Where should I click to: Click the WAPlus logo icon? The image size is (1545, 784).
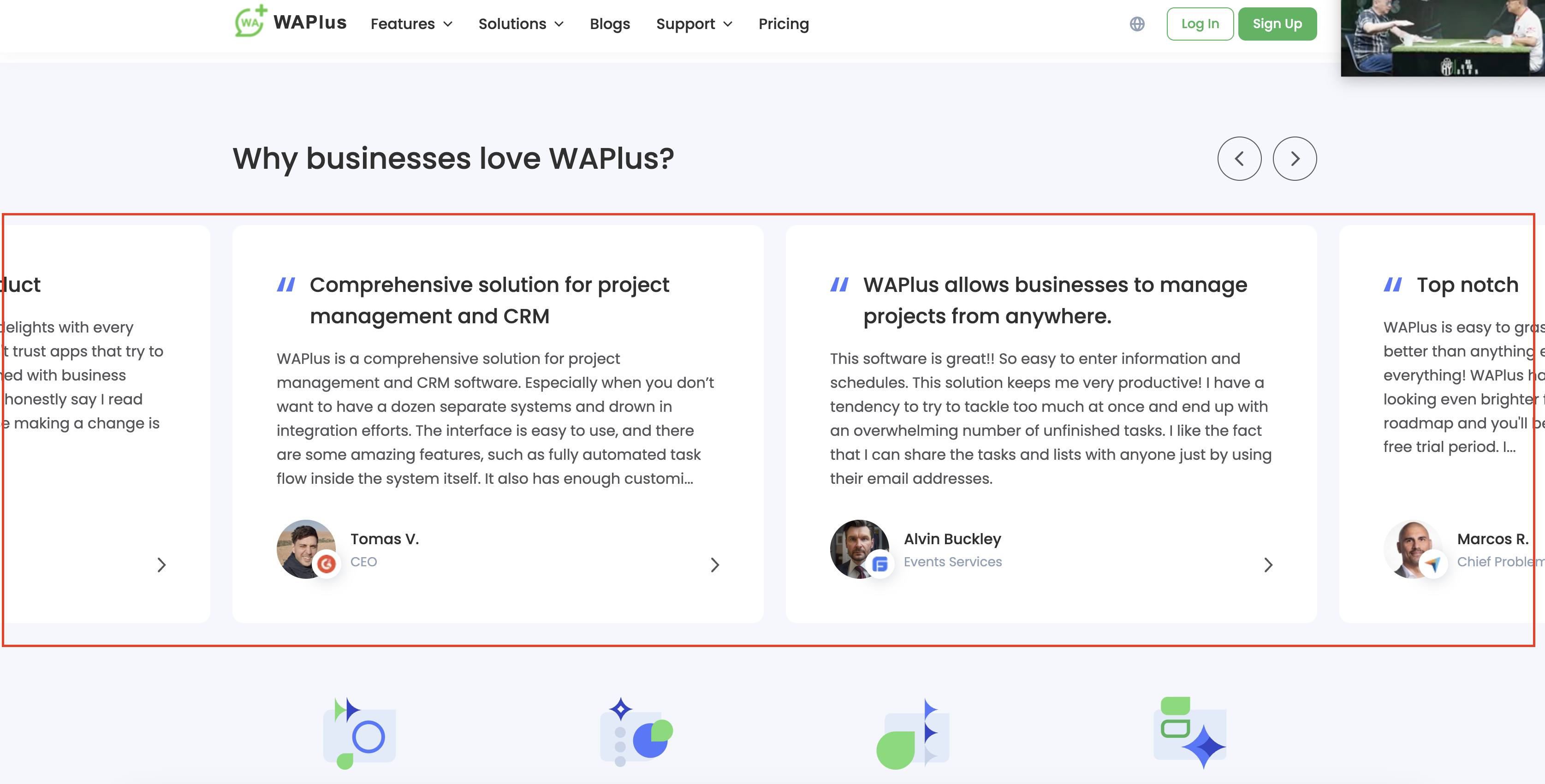250,22
